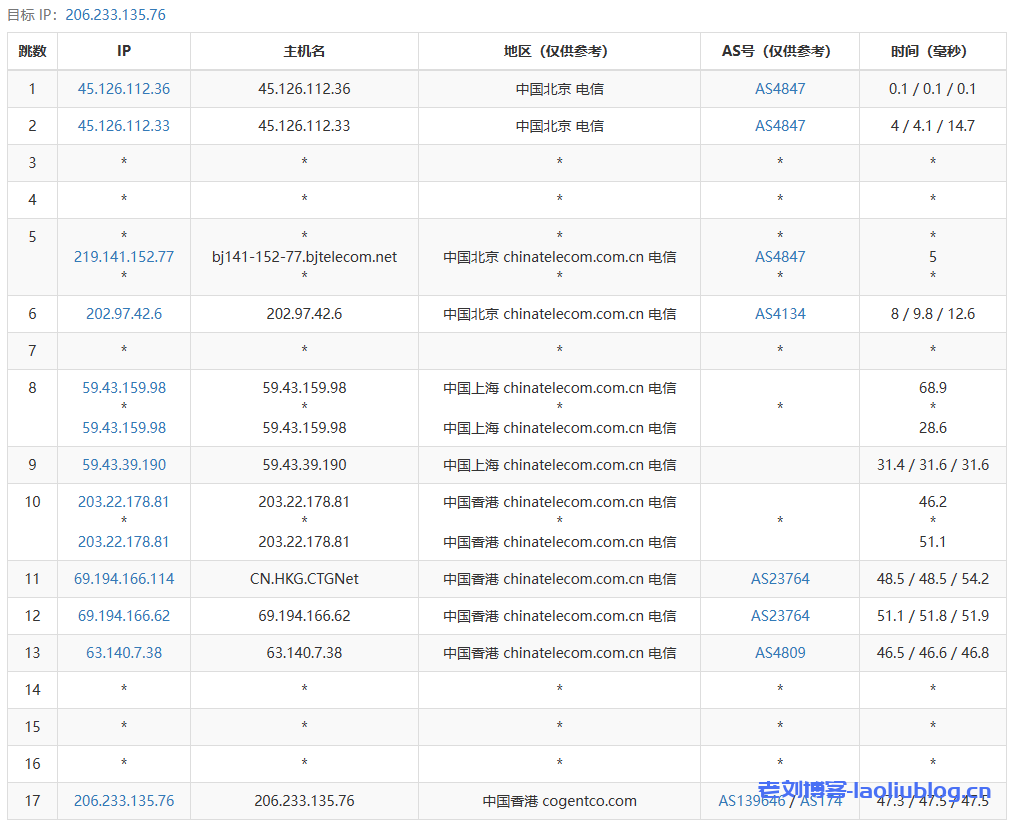Click the blue 59.43.39.190 IP link
1017x828 pixels.
pyautogui.click(x=123, y=465)
